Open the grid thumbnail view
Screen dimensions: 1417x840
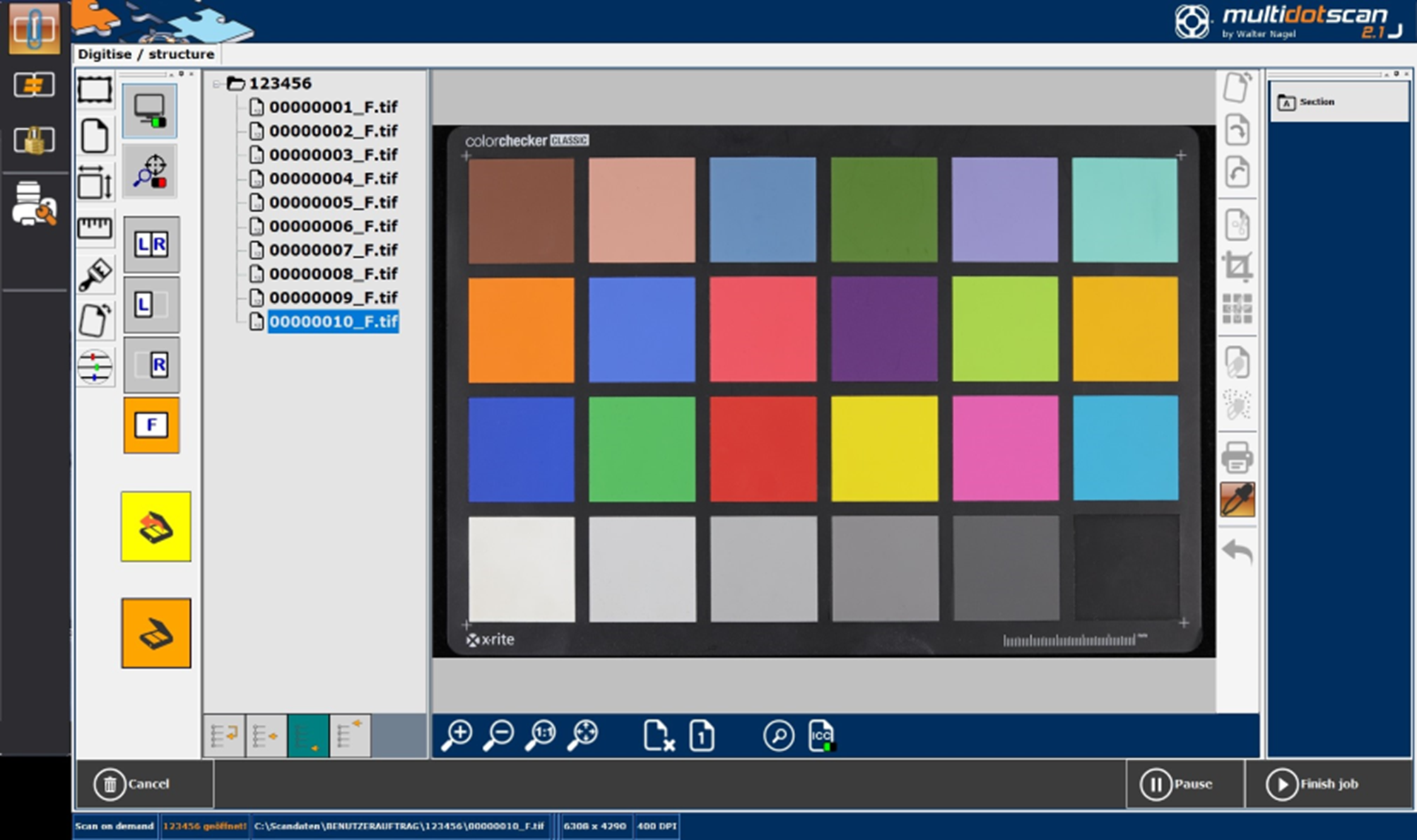coord(1237,309)
